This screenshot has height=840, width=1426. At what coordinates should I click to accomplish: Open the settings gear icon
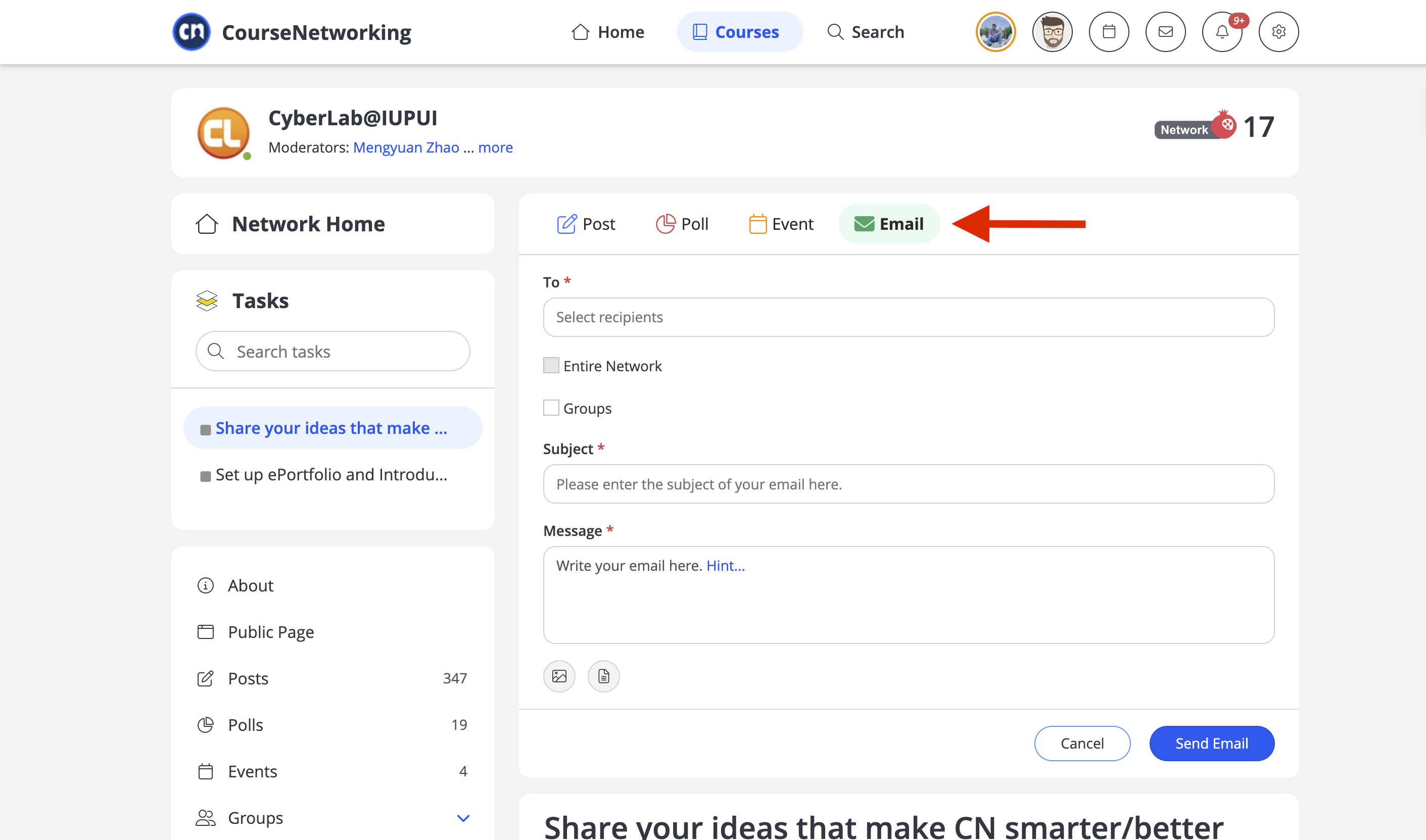1279,32
